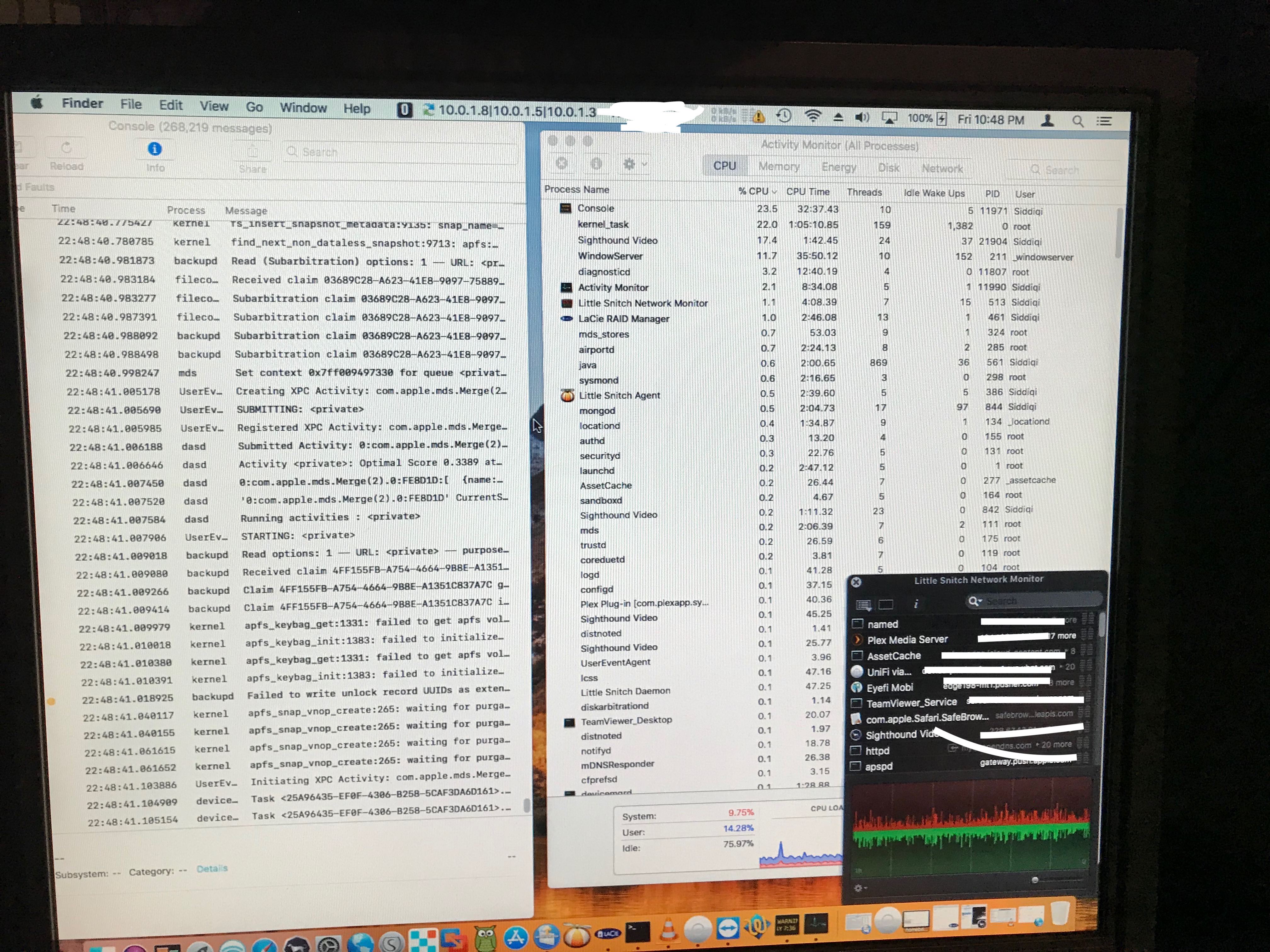
Task: Open the Wi-Fi menu bar icon
Action: pos(812,116)
